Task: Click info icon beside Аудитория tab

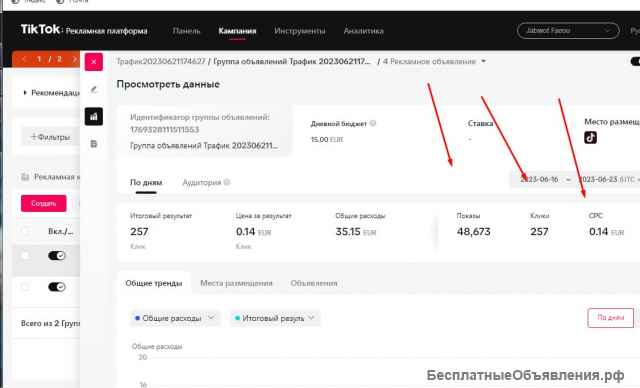Action: (227, 182)
